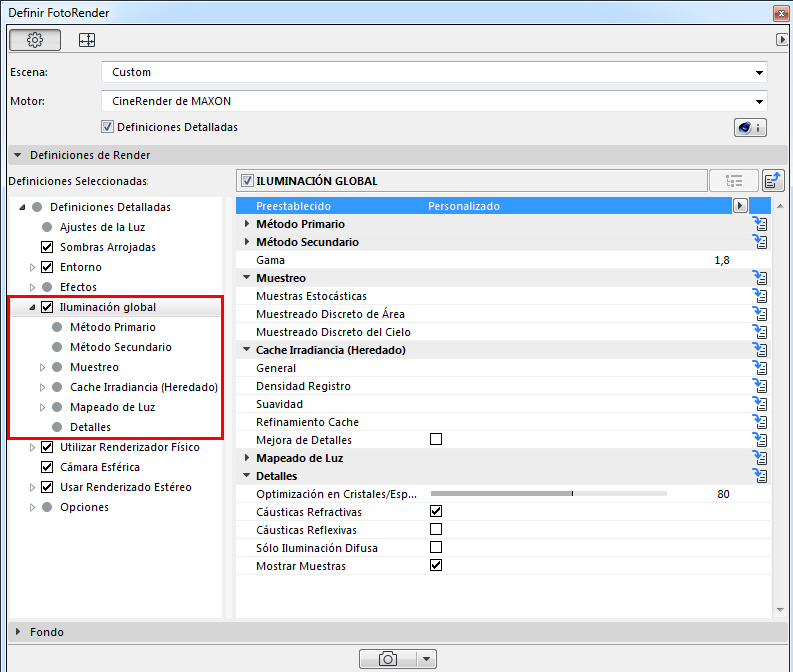Viewport: 793px width, 672px height.
Task: Click the link icon in Mapeado de Luz row
Action: pyautogui.click(x=760, y=458)
